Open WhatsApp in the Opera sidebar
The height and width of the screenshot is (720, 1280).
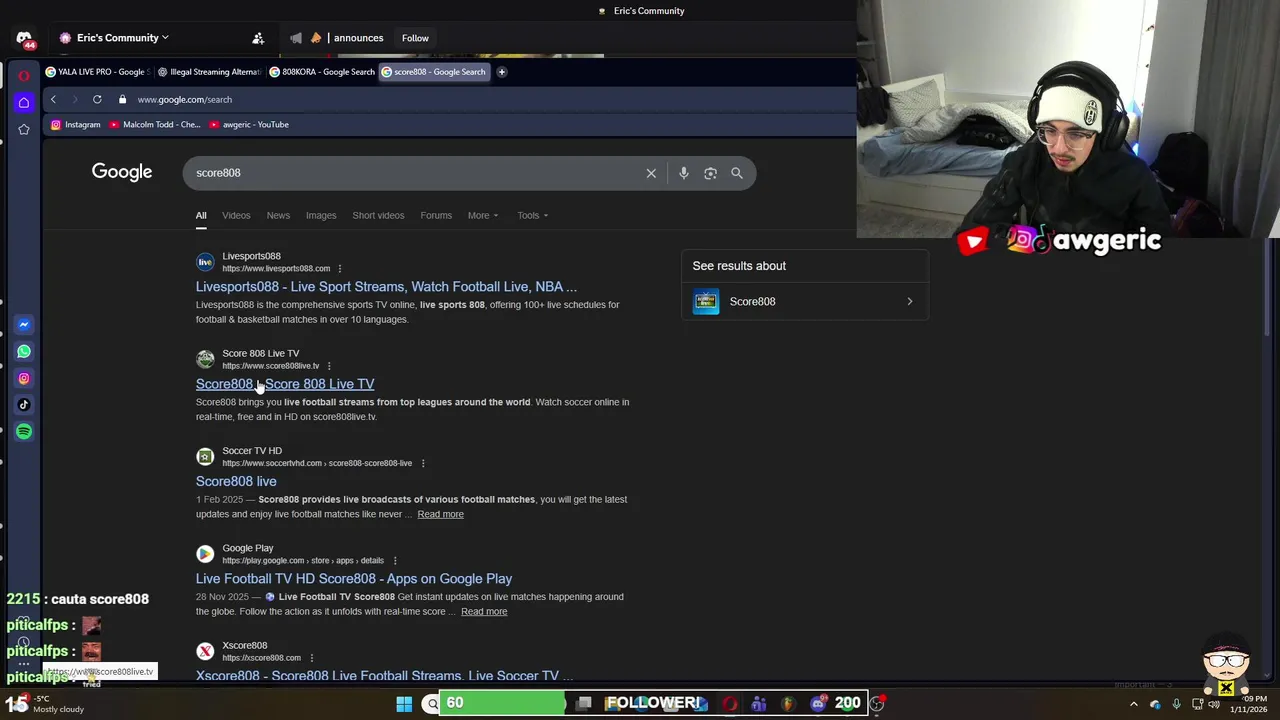24,351
